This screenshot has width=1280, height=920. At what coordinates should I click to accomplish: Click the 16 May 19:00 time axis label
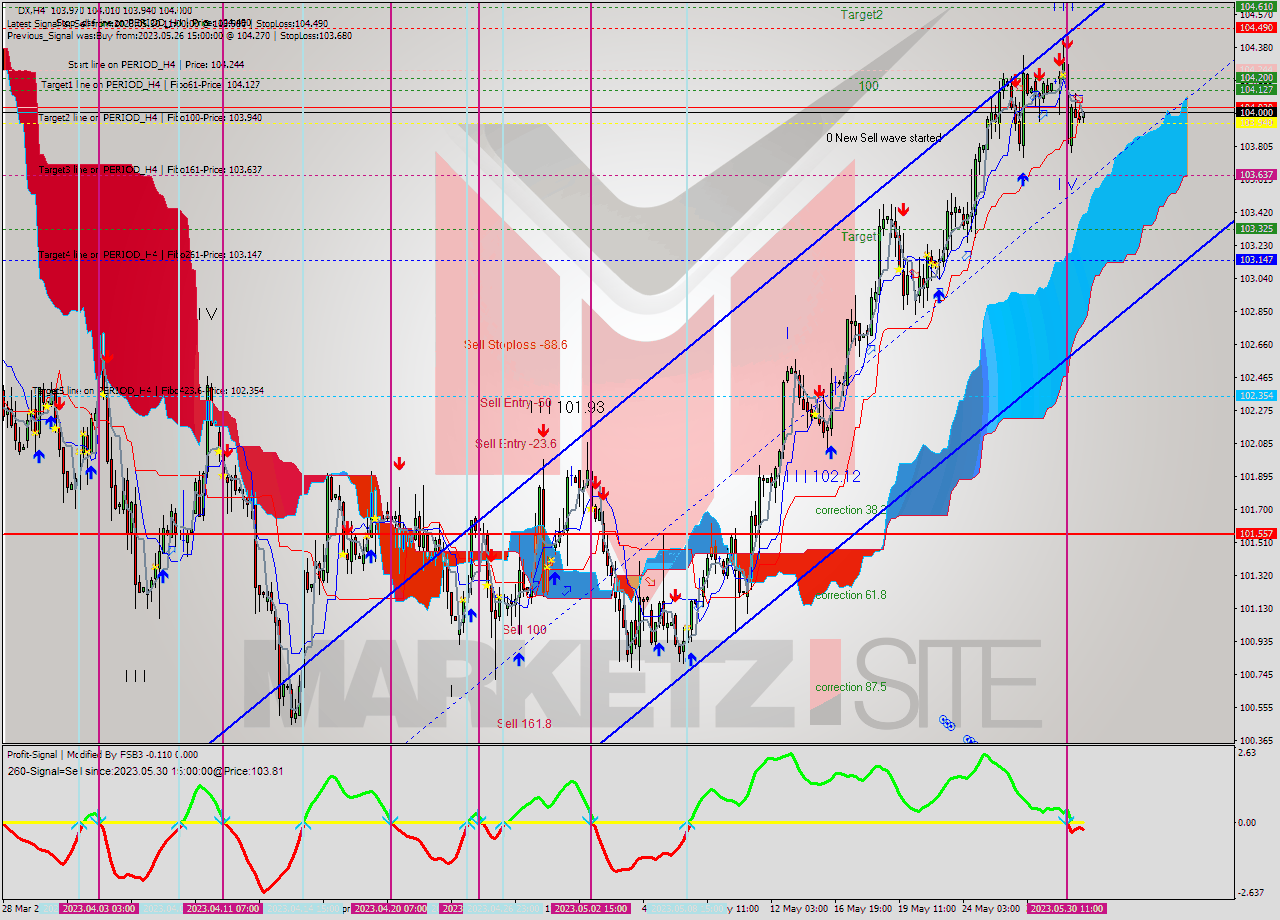(x=862, y=909)
